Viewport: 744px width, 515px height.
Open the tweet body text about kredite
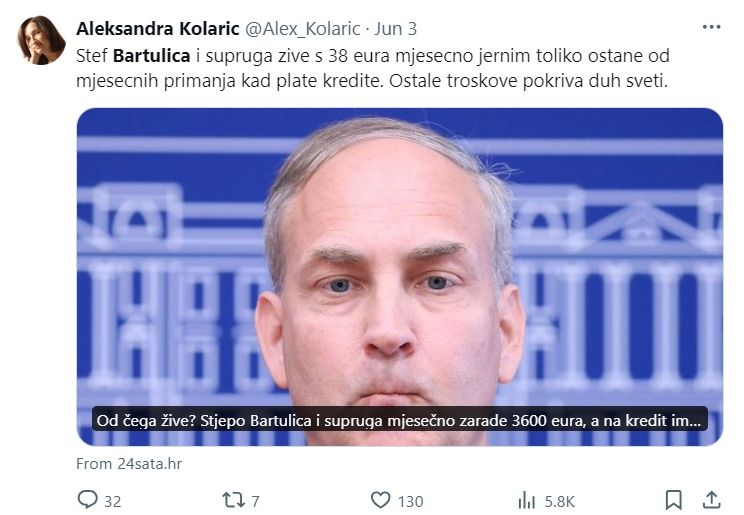point(372,68)
